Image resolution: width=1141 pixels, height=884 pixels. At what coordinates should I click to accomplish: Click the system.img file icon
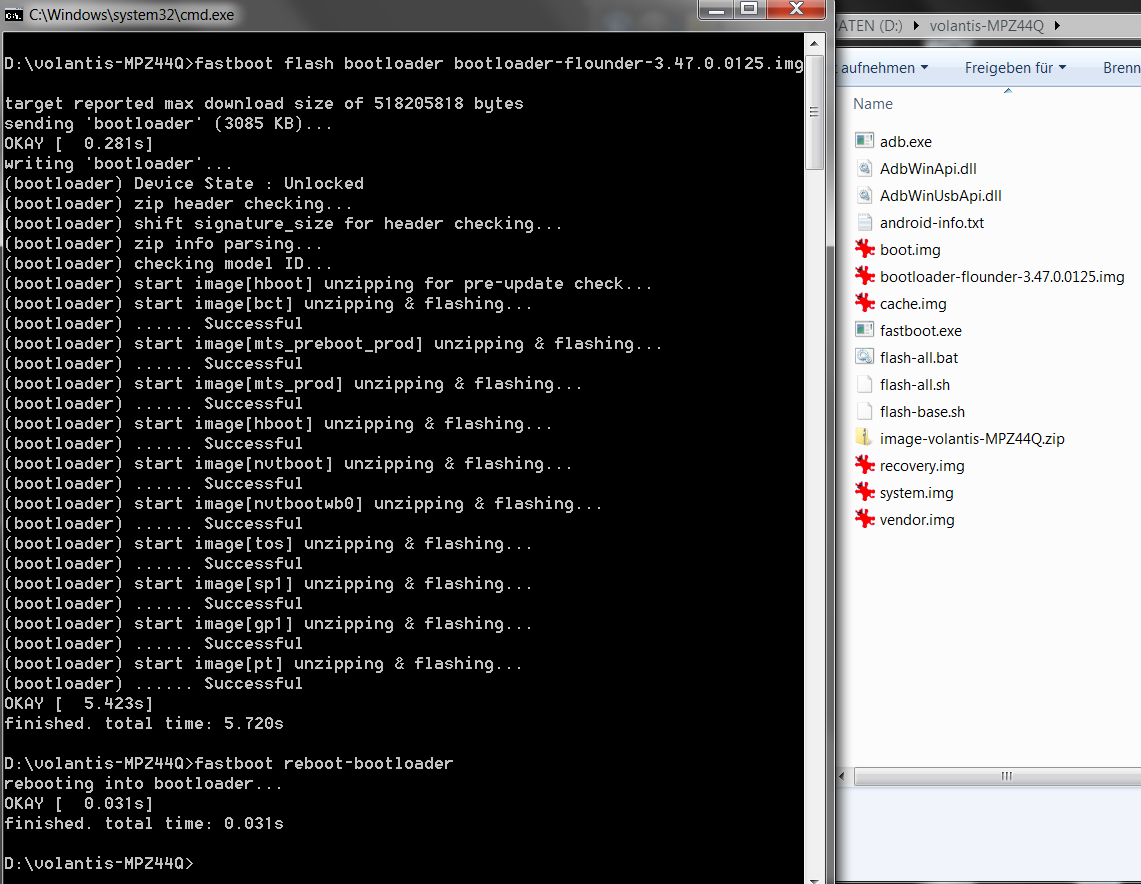pos(865,493)
